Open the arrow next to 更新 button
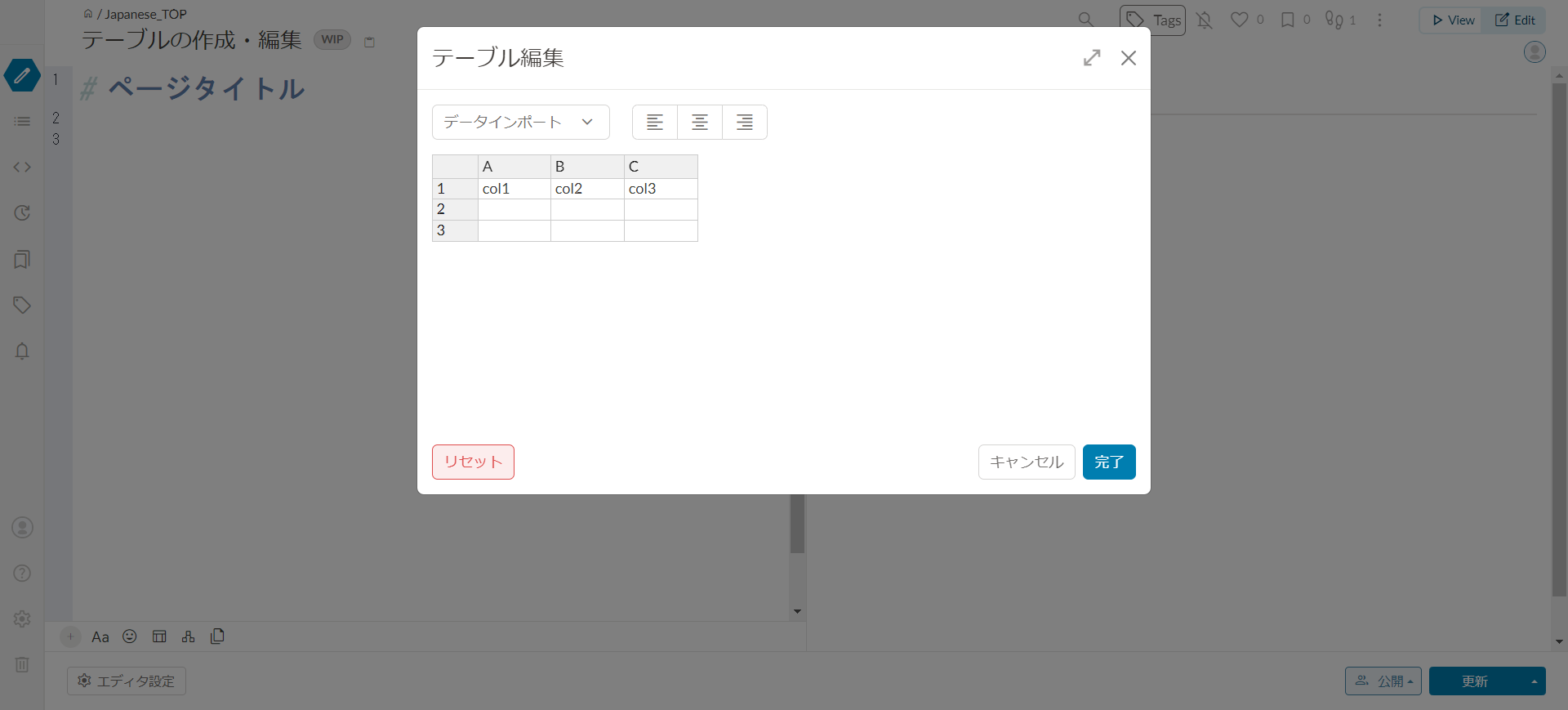This screenshot has width=1568, height=710. tap(1534, 681)
